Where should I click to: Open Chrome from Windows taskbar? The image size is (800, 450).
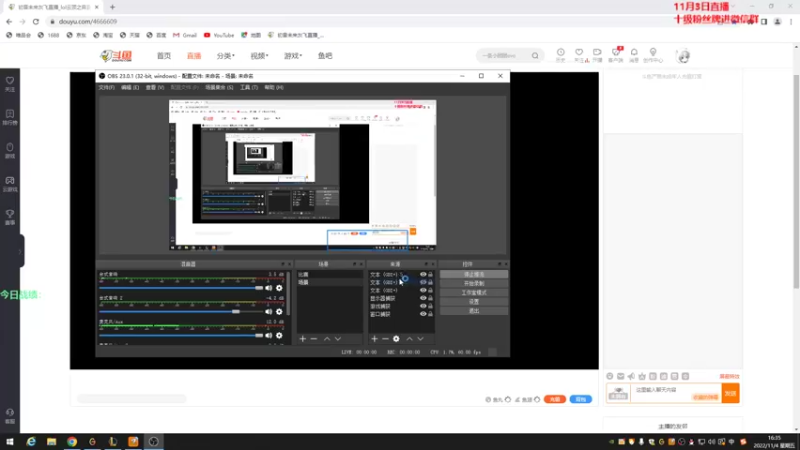point(72,442)
